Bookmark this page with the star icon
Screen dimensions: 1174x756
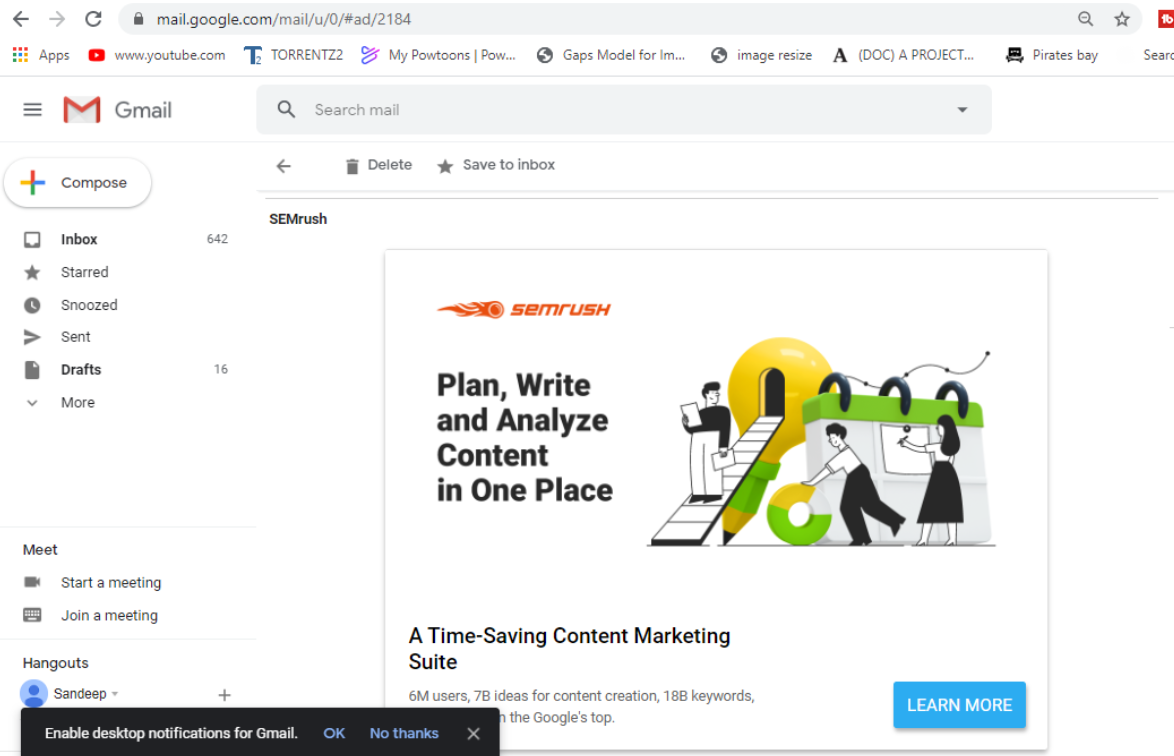[x=1122, y=19]
